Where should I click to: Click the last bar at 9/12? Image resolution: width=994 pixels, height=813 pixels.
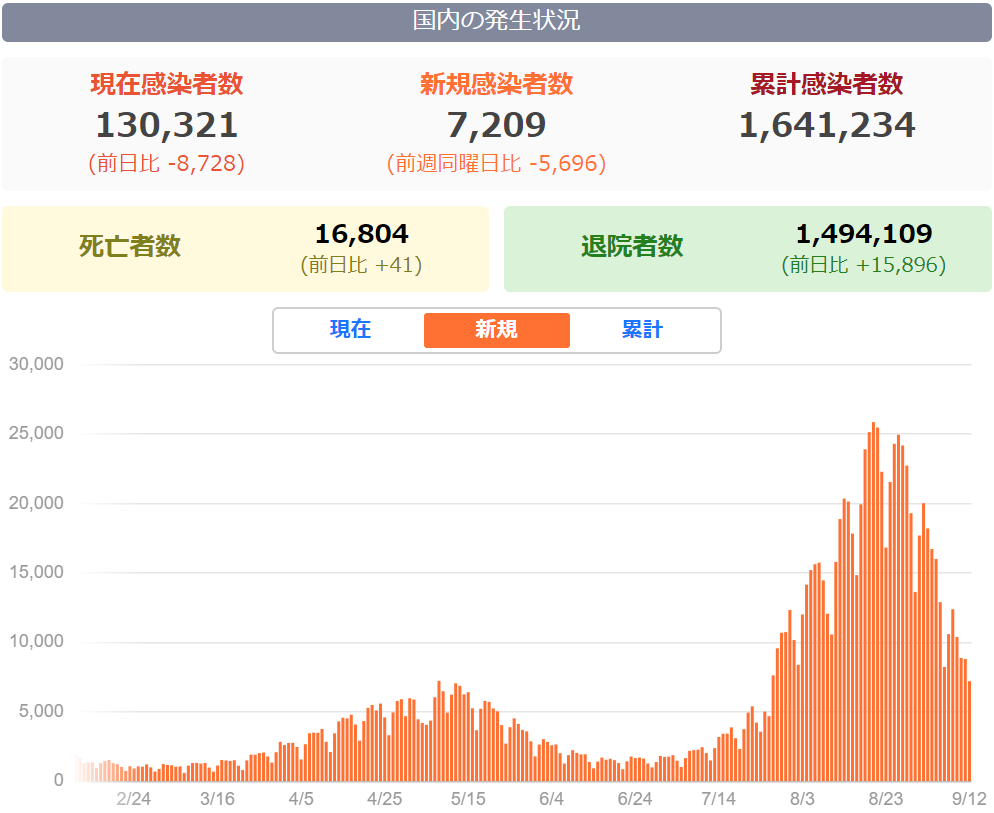(969, 731)
